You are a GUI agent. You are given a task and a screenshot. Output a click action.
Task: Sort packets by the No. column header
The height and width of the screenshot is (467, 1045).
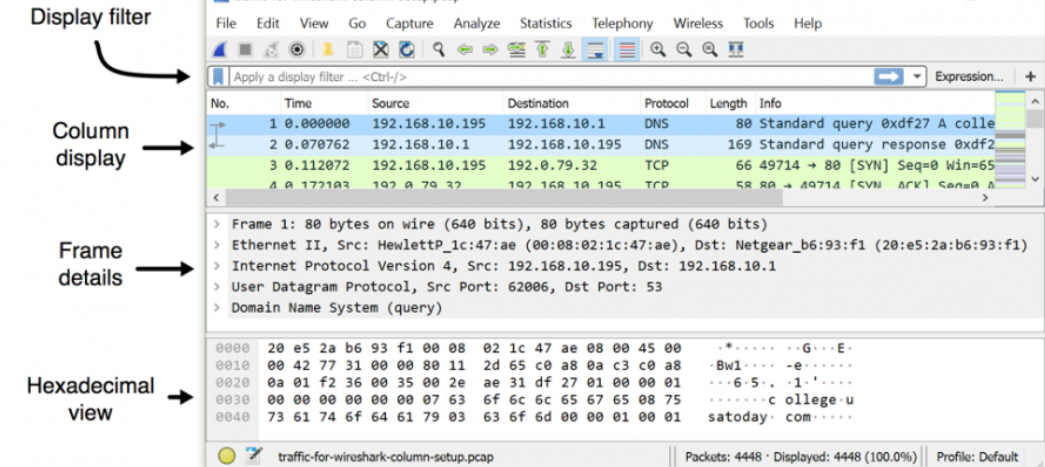(243, 103)
